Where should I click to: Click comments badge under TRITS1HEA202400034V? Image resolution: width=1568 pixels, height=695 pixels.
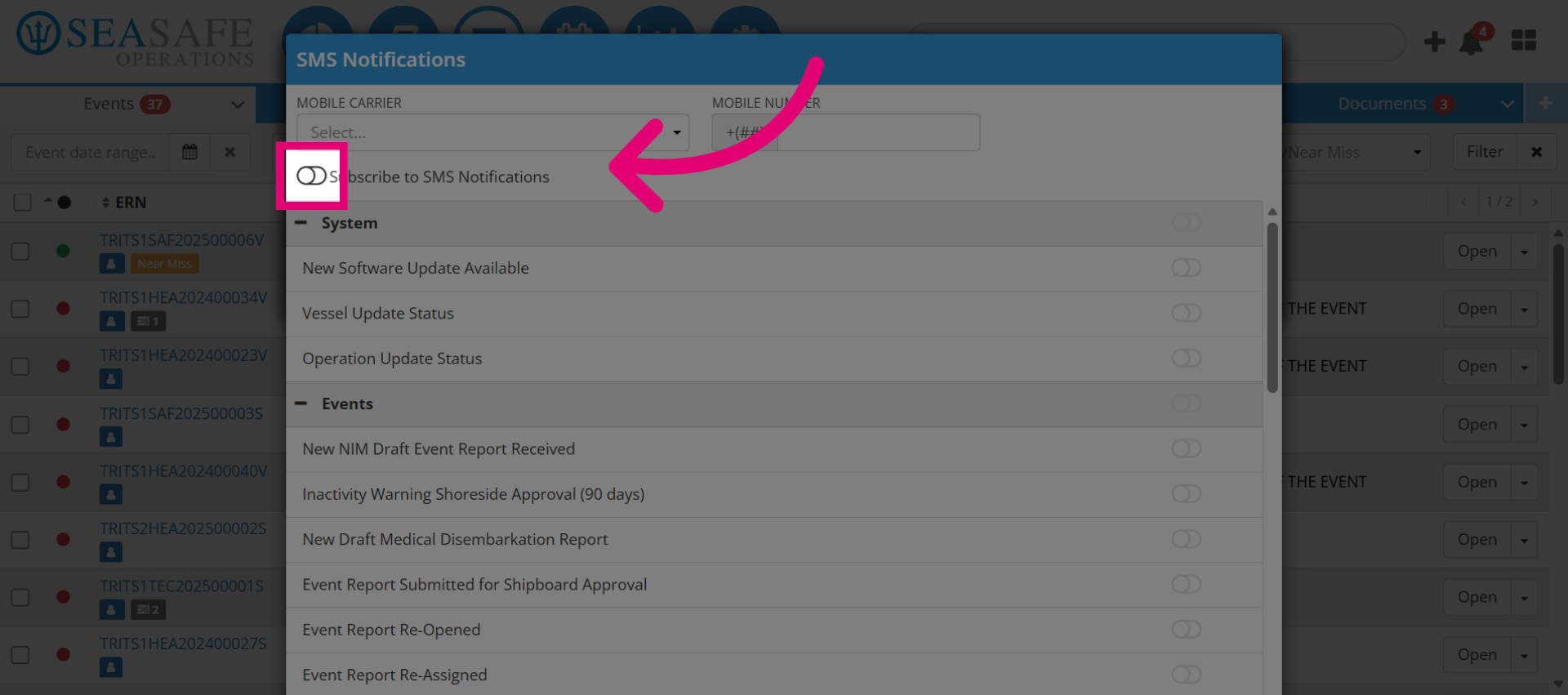pos(148,321)
